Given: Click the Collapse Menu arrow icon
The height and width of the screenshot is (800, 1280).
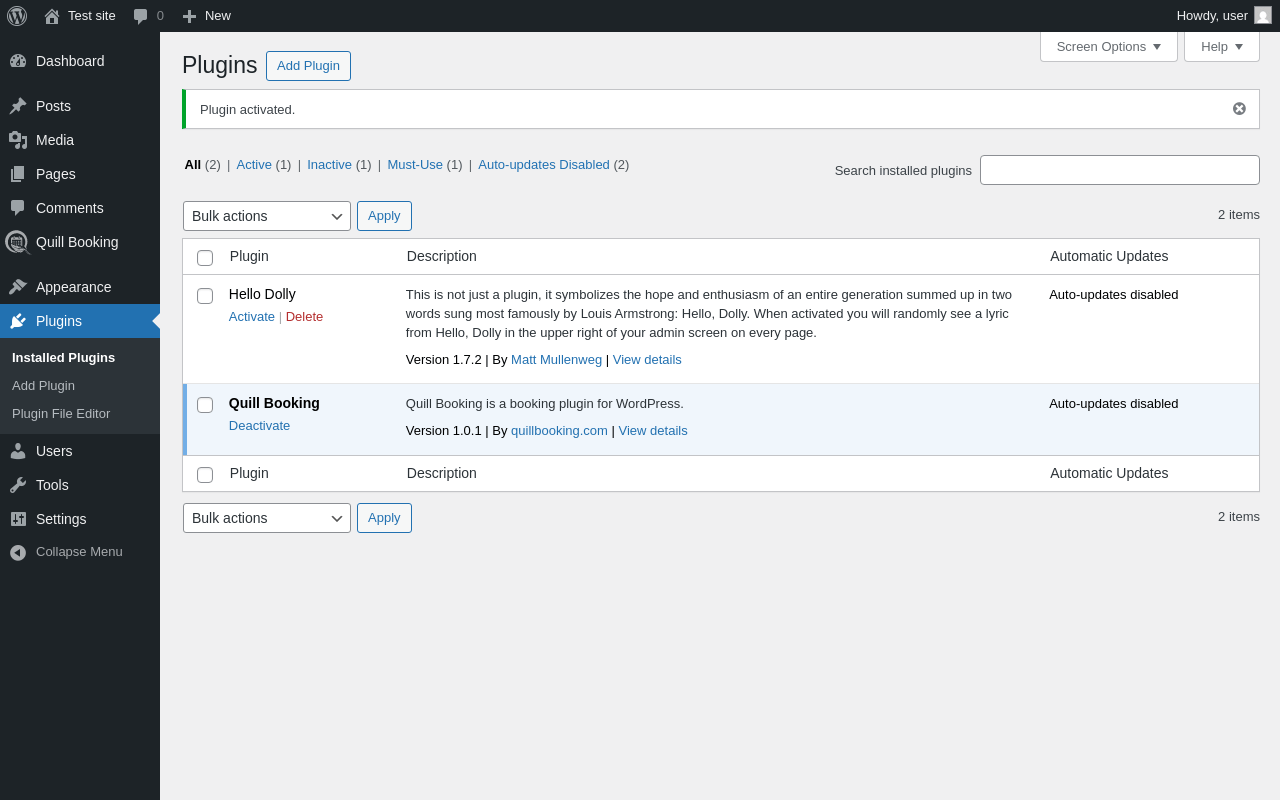Looking at the screenshot, I should coord(18,552).
